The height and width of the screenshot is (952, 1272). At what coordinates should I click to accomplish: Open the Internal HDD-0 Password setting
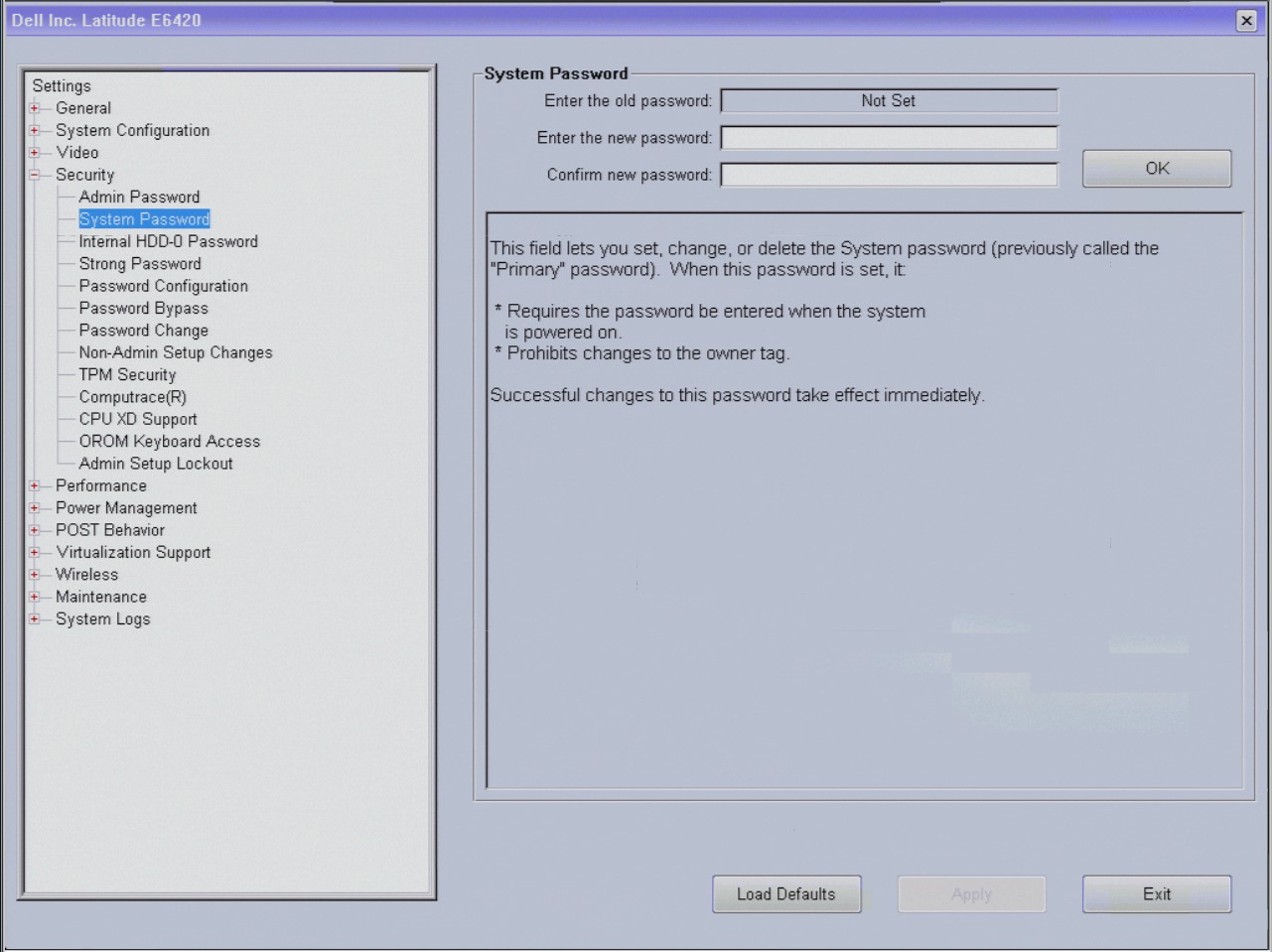[x=167, y=241]
